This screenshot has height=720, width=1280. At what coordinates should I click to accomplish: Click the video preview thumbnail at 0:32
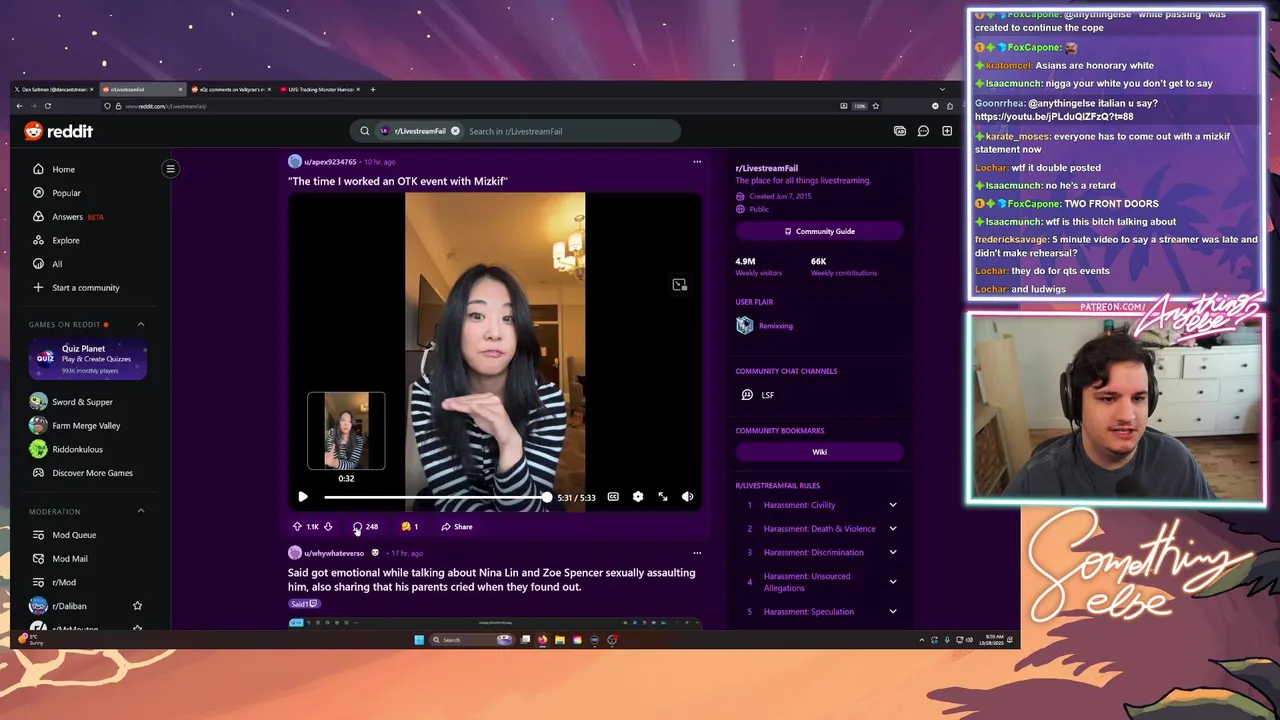point(346,431)
